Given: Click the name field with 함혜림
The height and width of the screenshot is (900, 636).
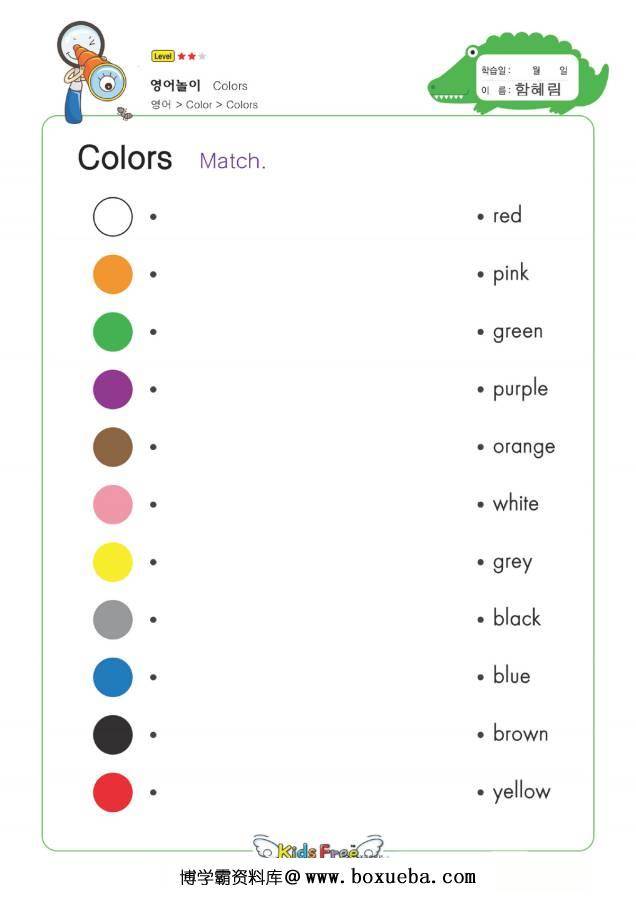Looking at the screenshot, I should pos(524,89).
